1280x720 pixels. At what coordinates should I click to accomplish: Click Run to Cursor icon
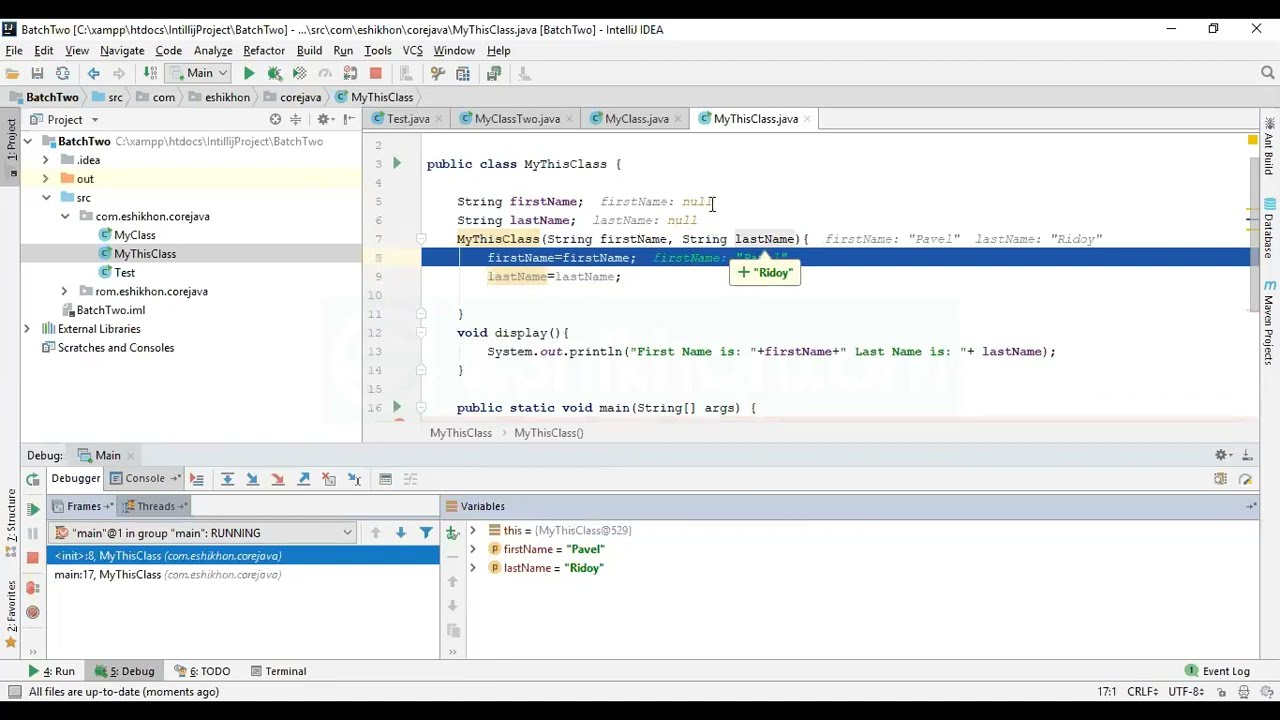pyautogui.click(x=355, y=479)
